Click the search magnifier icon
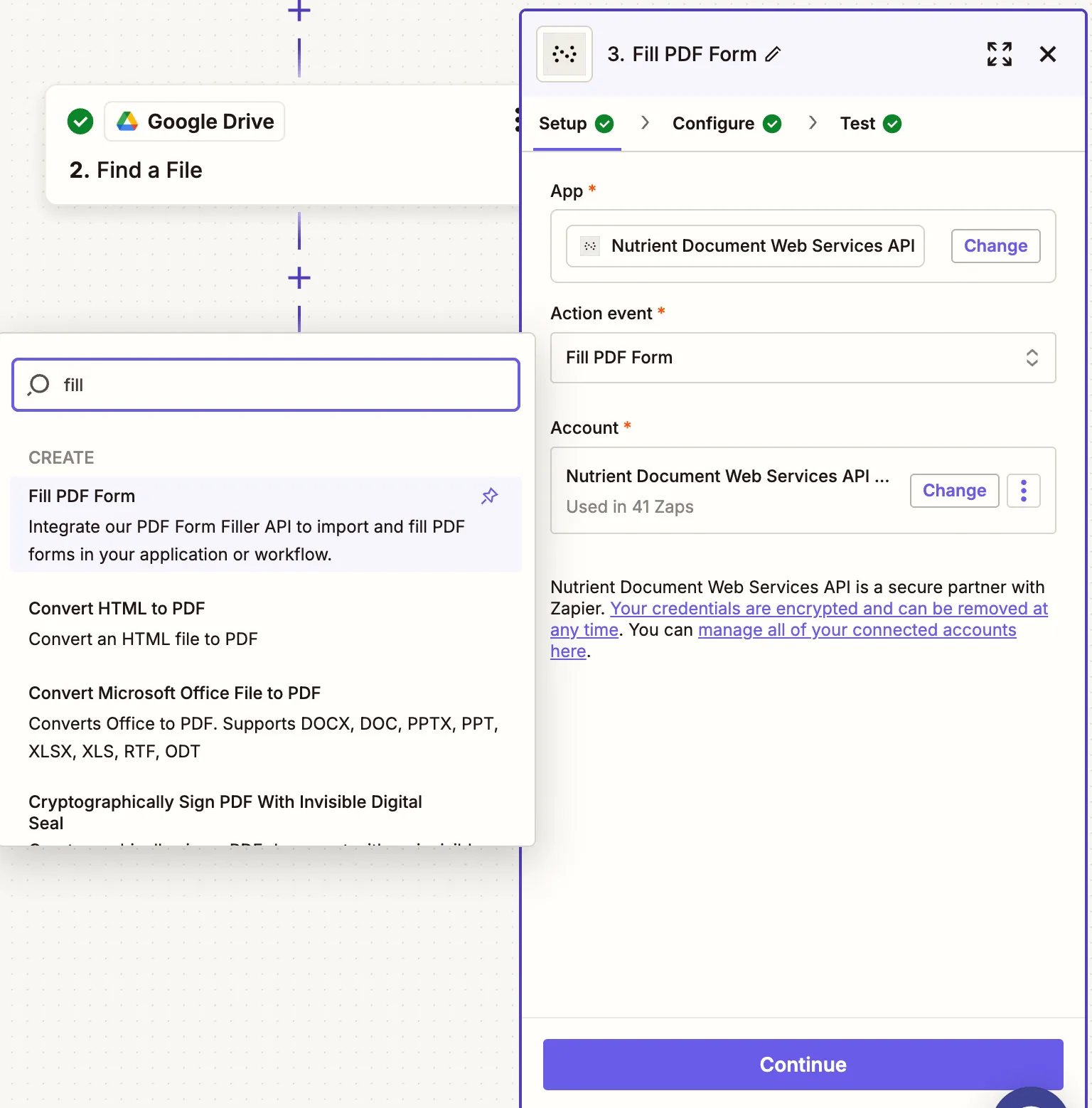This screenshot has width=1092, height=1108. (x=38, y=385)
